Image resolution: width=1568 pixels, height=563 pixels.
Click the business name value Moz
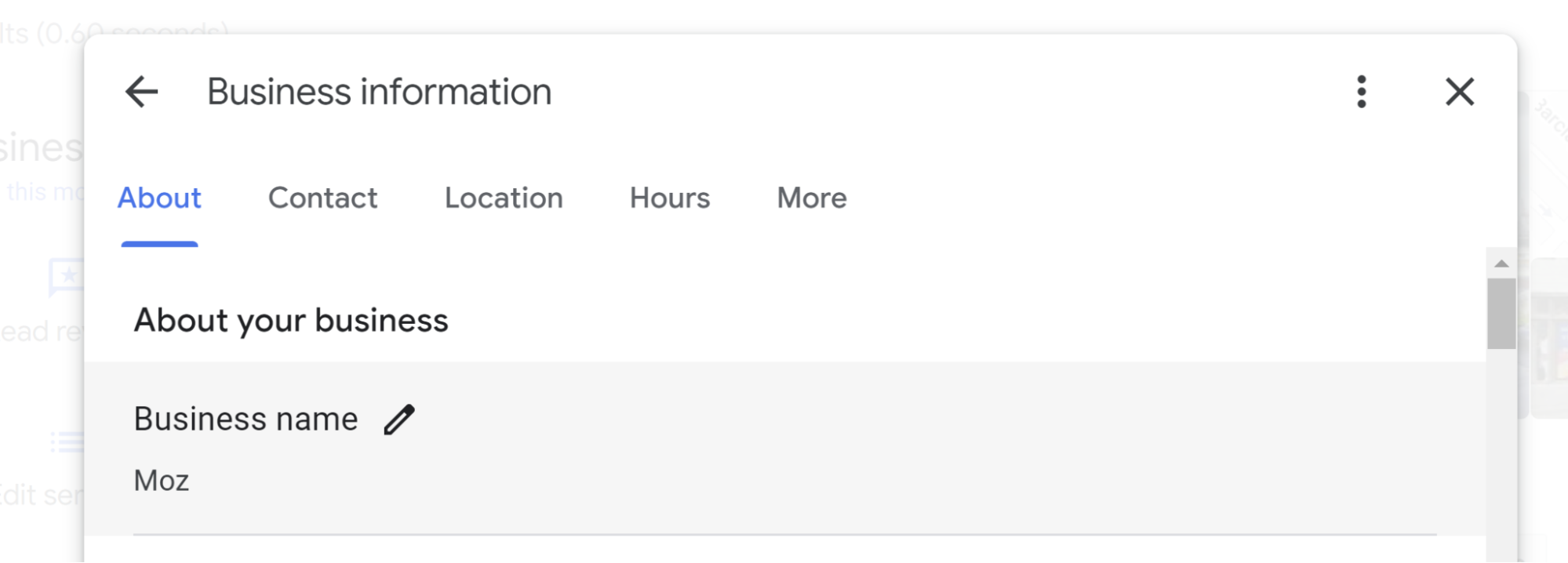pos(162,481)
